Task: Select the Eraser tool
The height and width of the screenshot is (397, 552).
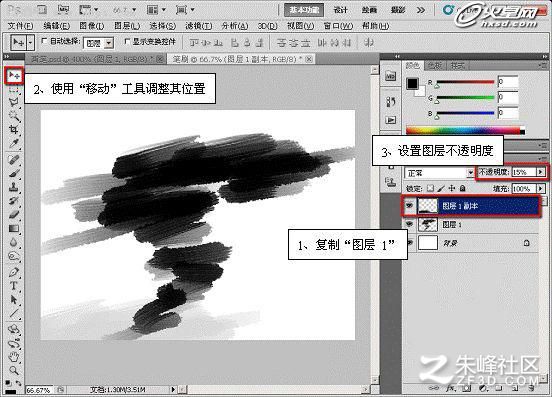Action: (14, 214)
